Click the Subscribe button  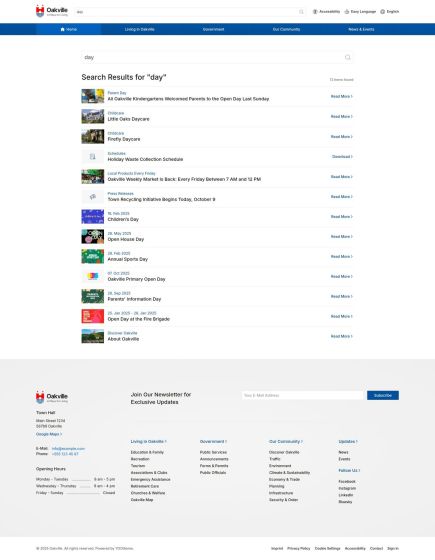(383, 395)
